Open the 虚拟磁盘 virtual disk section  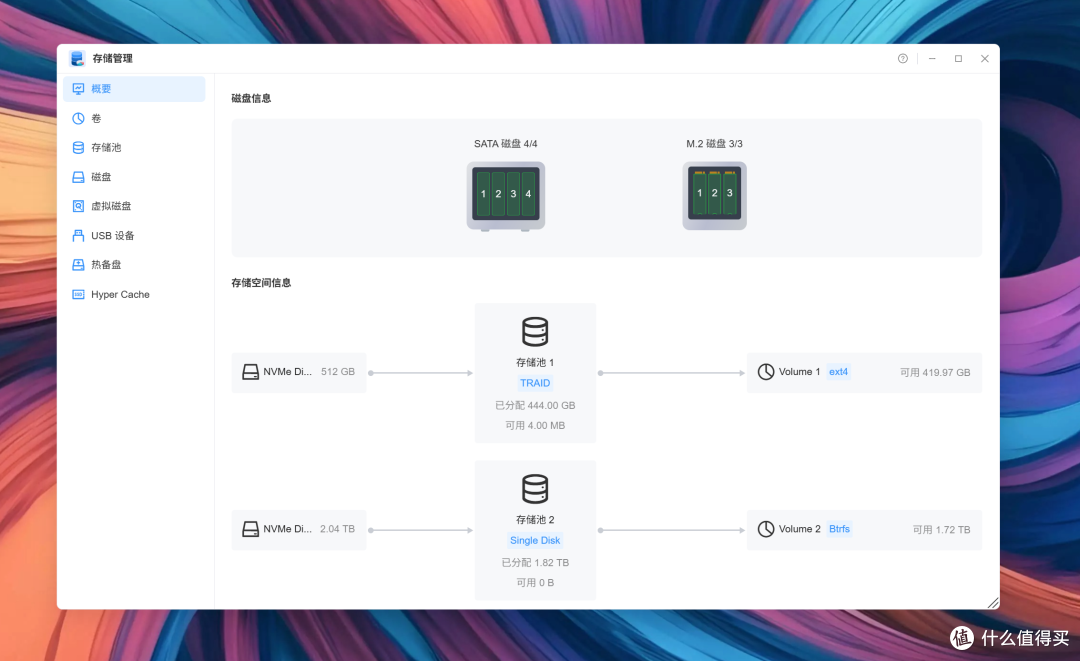coord(134,206)
